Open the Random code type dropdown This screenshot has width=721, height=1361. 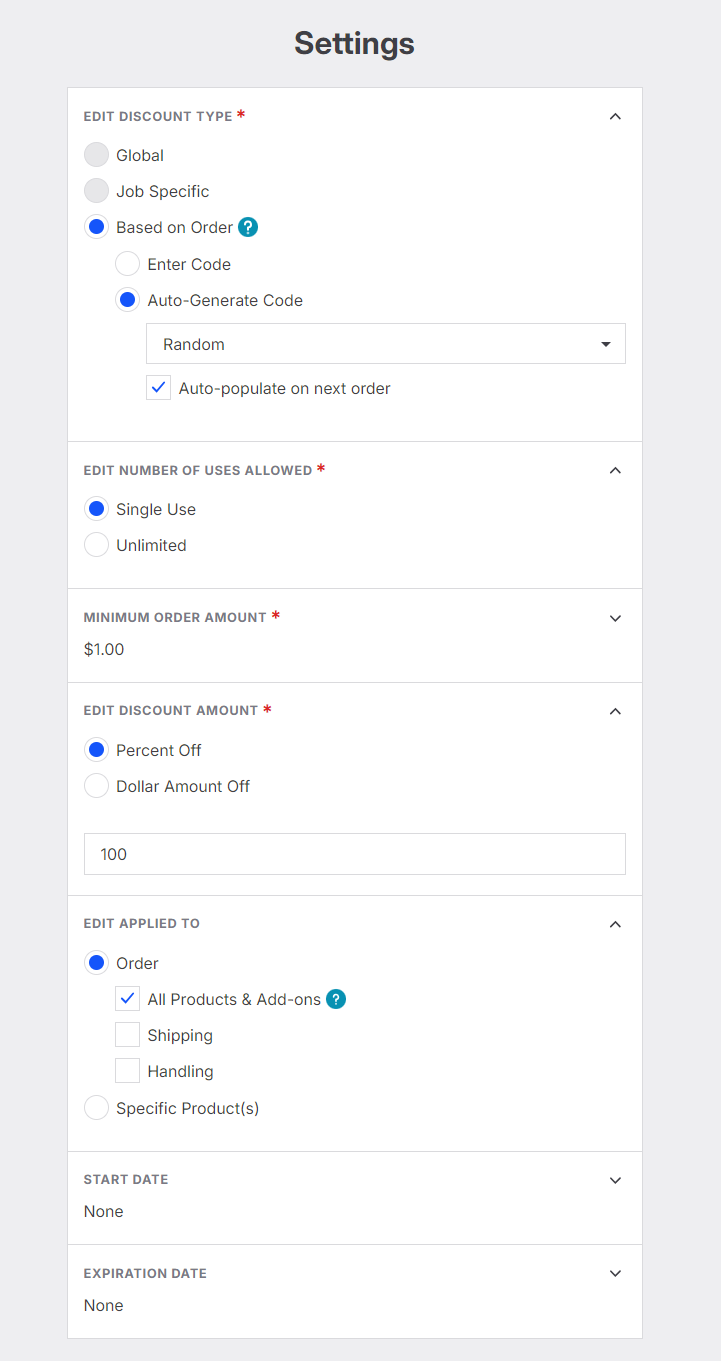coord(385,344)
